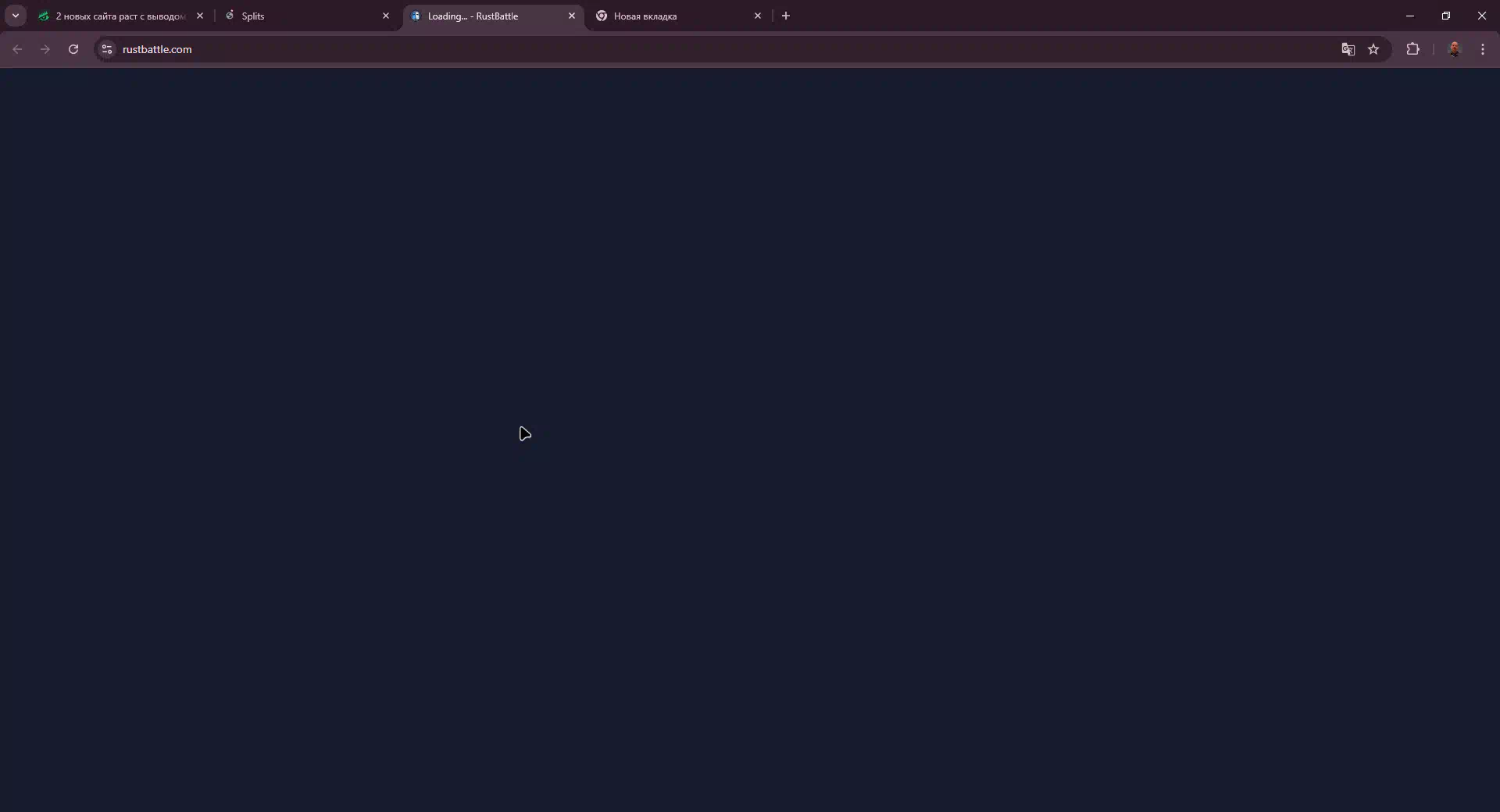Screen dimensions: 1500x812
Task: Go back to previous page
Action: 17,49
